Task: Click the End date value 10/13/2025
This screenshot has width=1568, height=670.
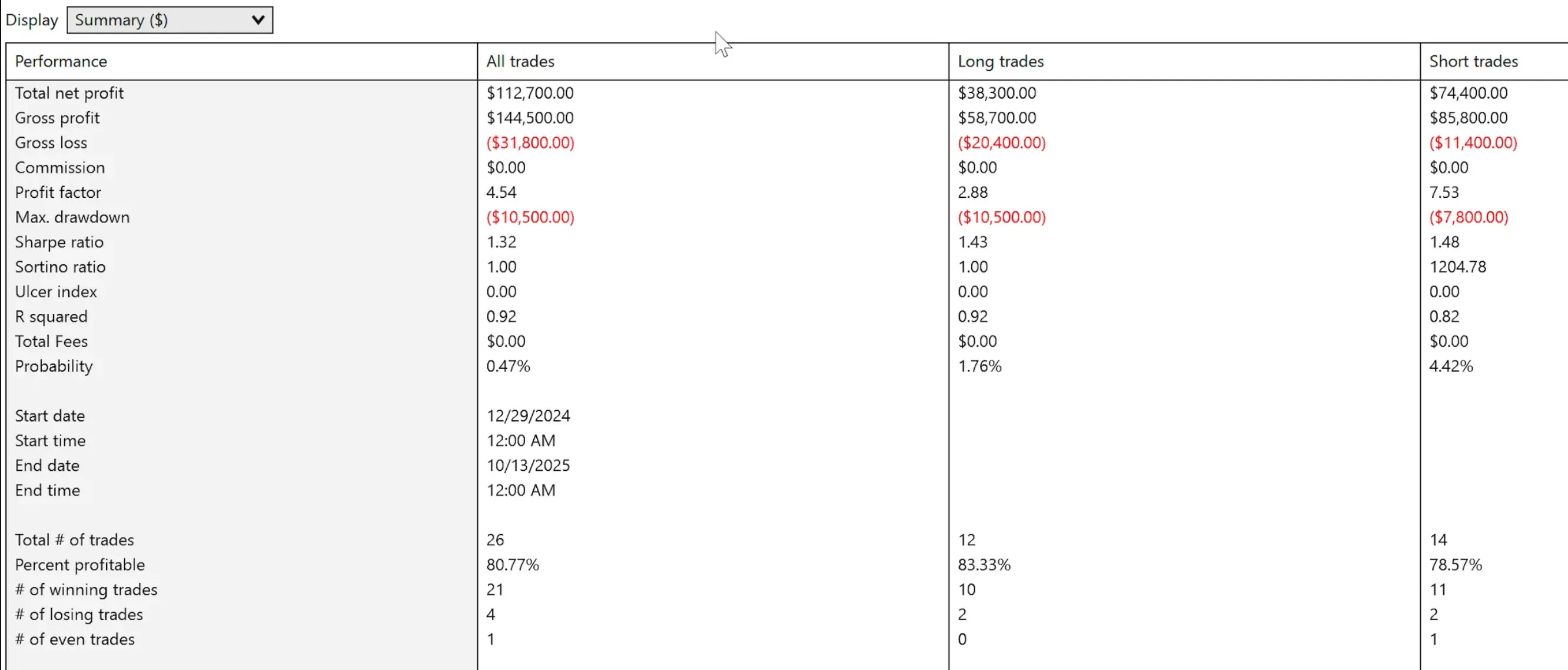Action: [x=529, y=466]
